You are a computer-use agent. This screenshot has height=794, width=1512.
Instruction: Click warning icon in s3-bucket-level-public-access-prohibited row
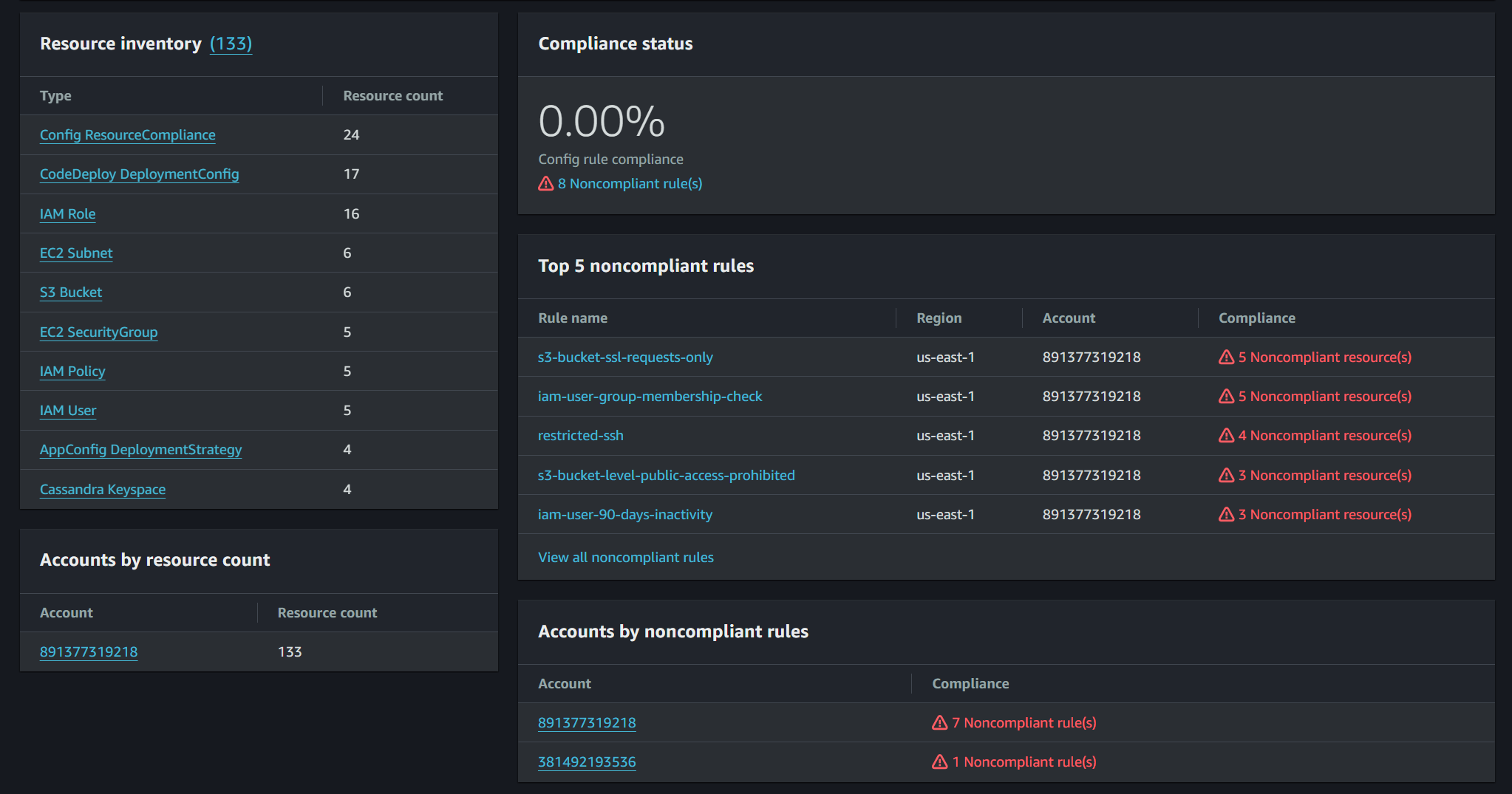pos(1226,476)
